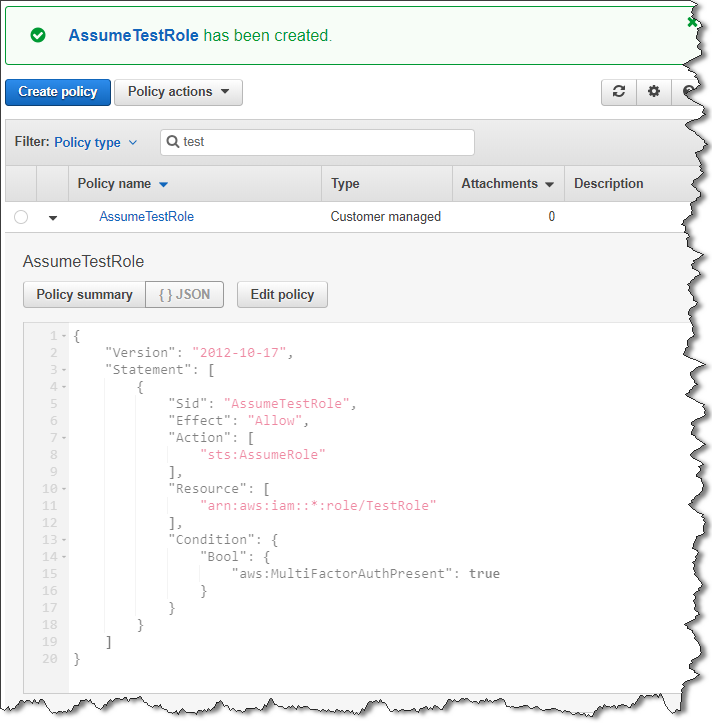Click the Edit policy button
This screenshot has height=725, width=712.
(282, 295)
